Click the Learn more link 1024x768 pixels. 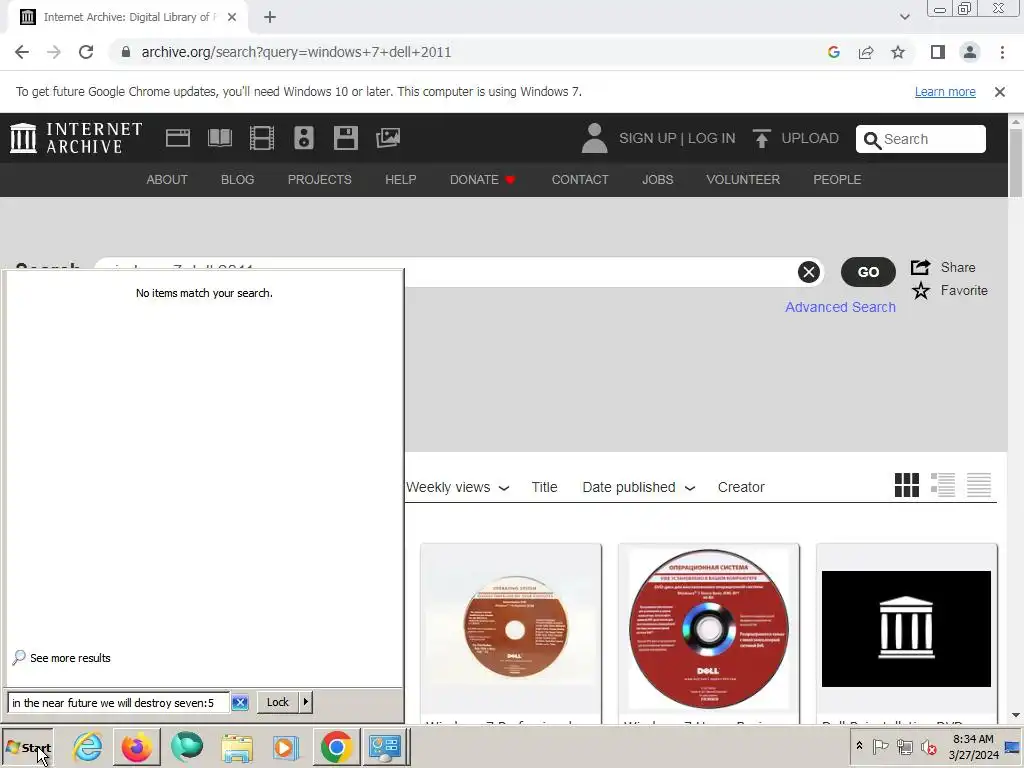click(x=945, y=92)
